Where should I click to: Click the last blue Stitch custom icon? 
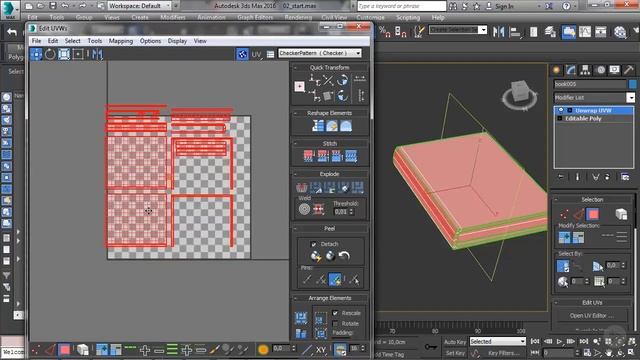(351, 156)
